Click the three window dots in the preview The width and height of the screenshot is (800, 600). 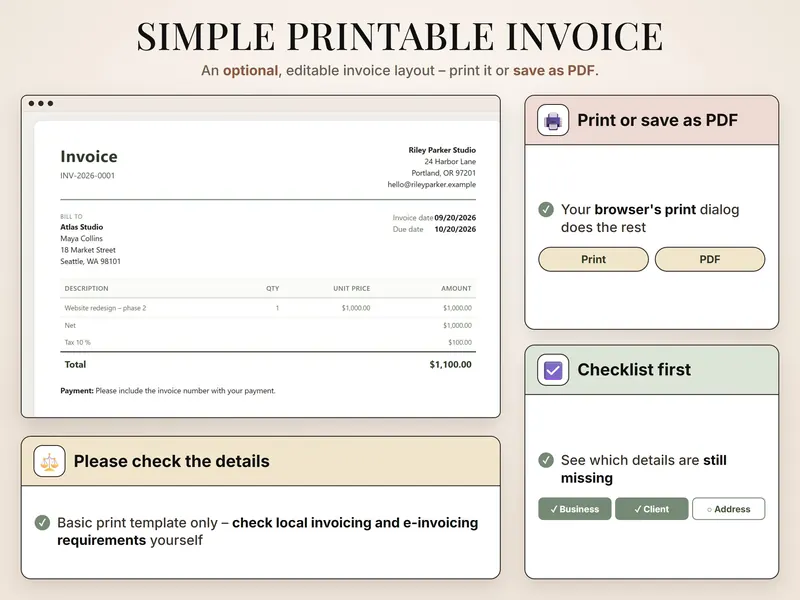click(x=41, y=104)
